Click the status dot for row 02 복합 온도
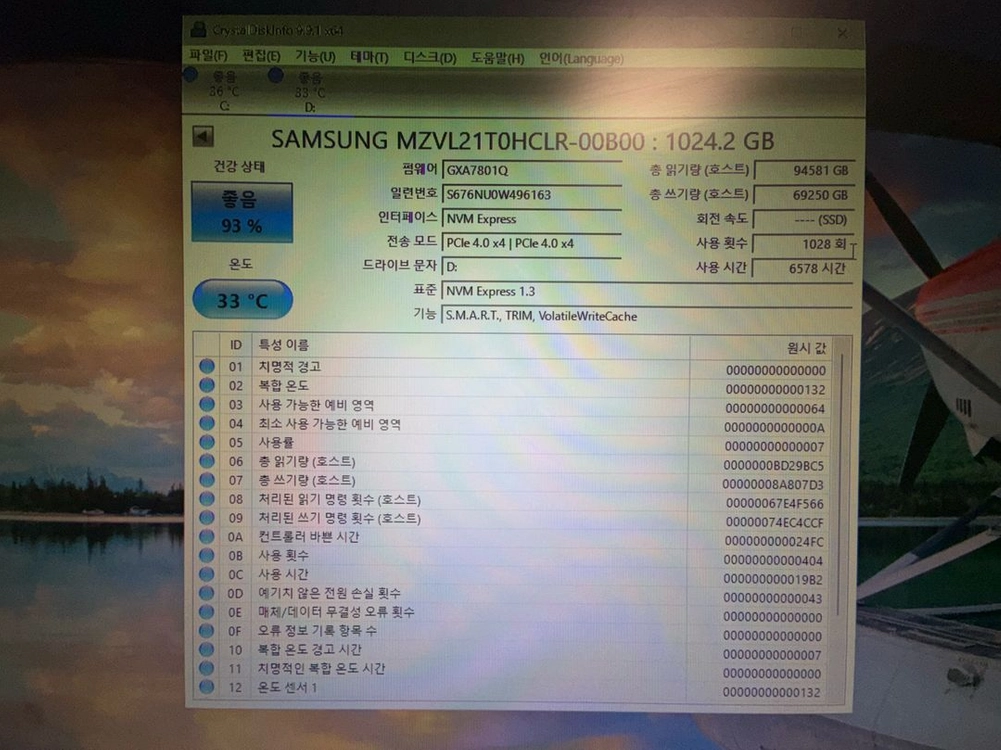The width and height of the screenshot is (1001, 750). [207, 385]
